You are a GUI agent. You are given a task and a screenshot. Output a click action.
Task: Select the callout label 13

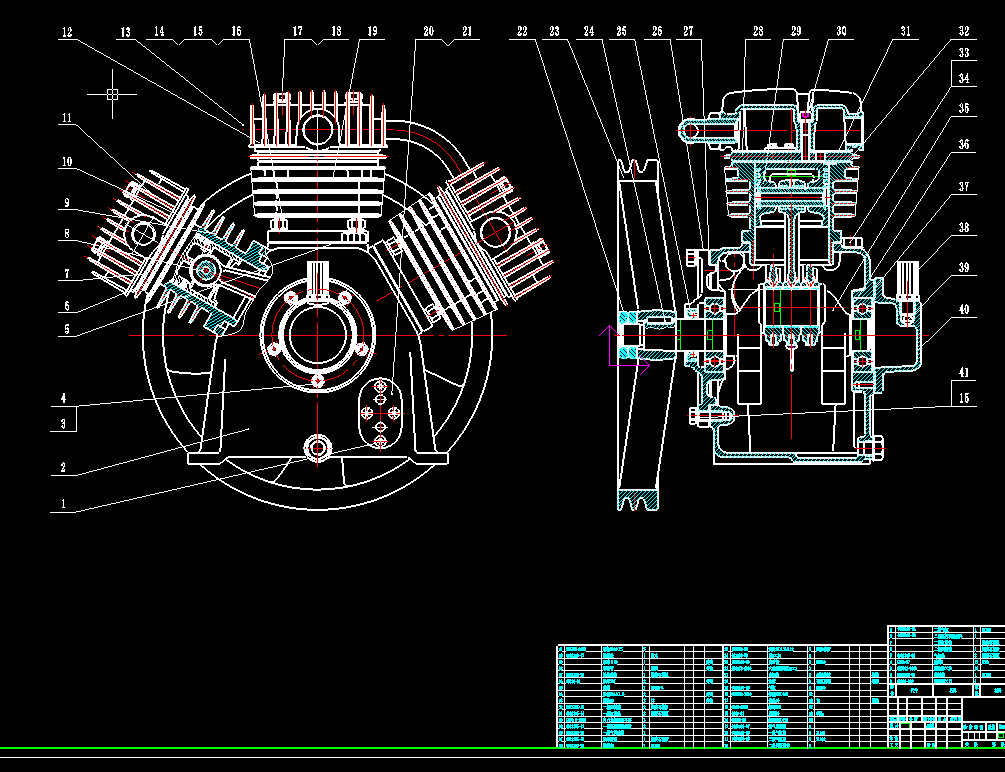[125, 31]
